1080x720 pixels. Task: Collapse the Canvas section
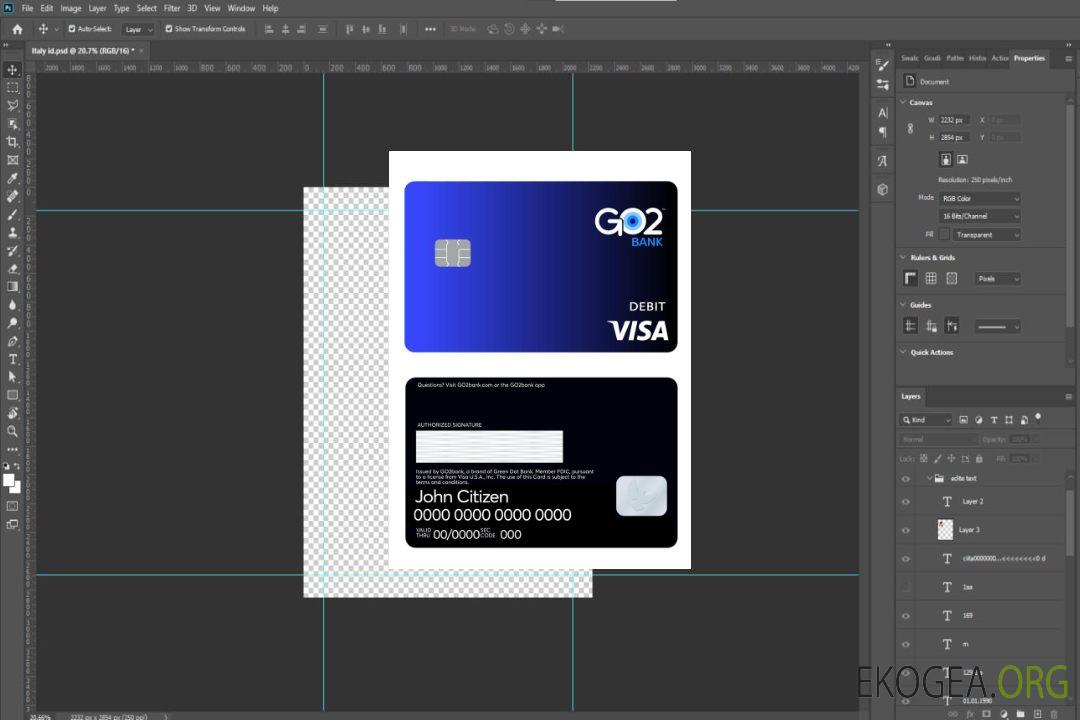[903, 102]
